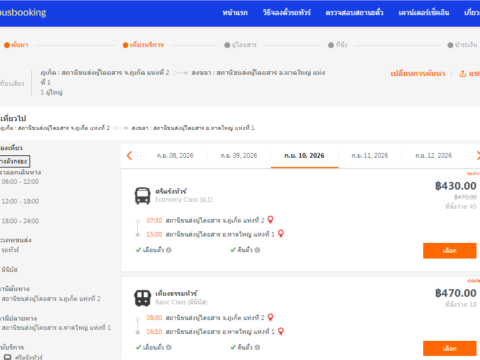The image size is (480, 360).
Task: Filter by origin station ภูเก็ต แห่งที่ 2
Action: (51, 299)
